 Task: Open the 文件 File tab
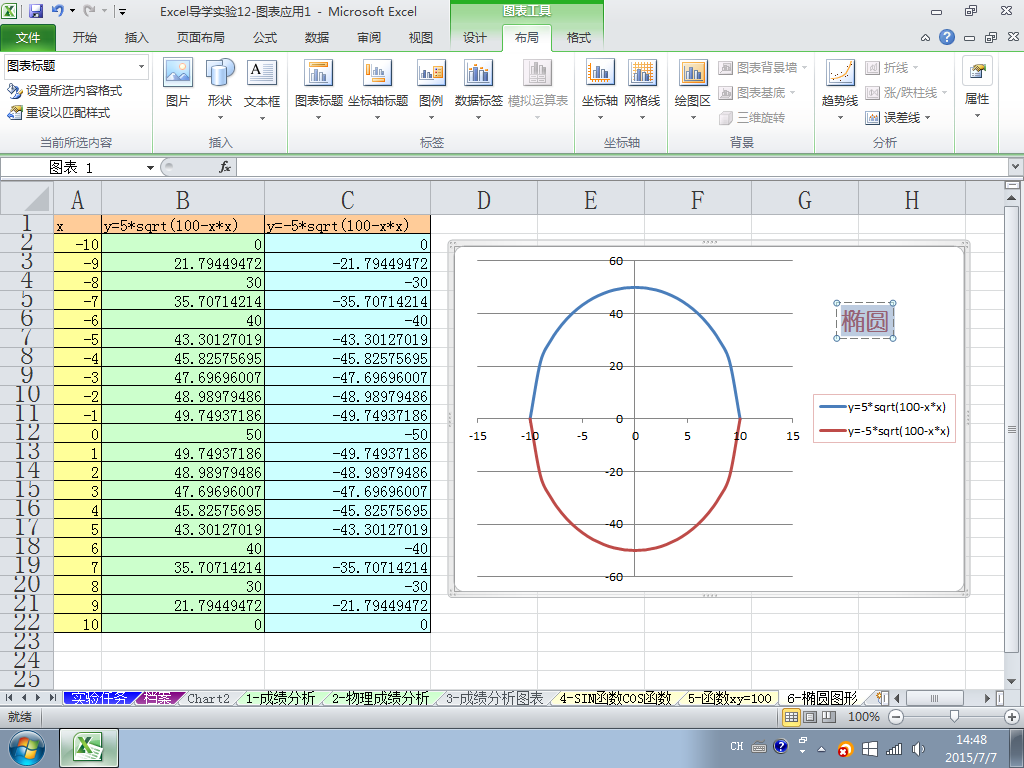(x=28, y=38)
